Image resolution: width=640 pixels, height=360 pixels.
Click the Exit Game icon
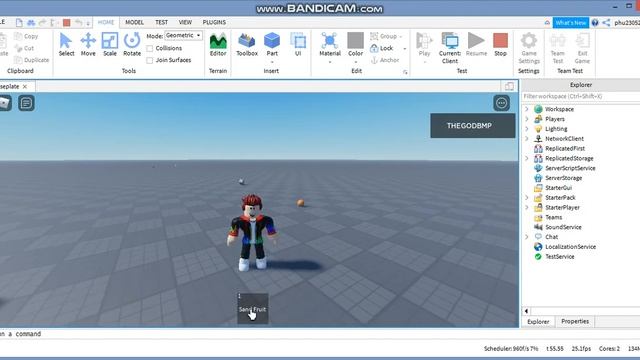582,48
